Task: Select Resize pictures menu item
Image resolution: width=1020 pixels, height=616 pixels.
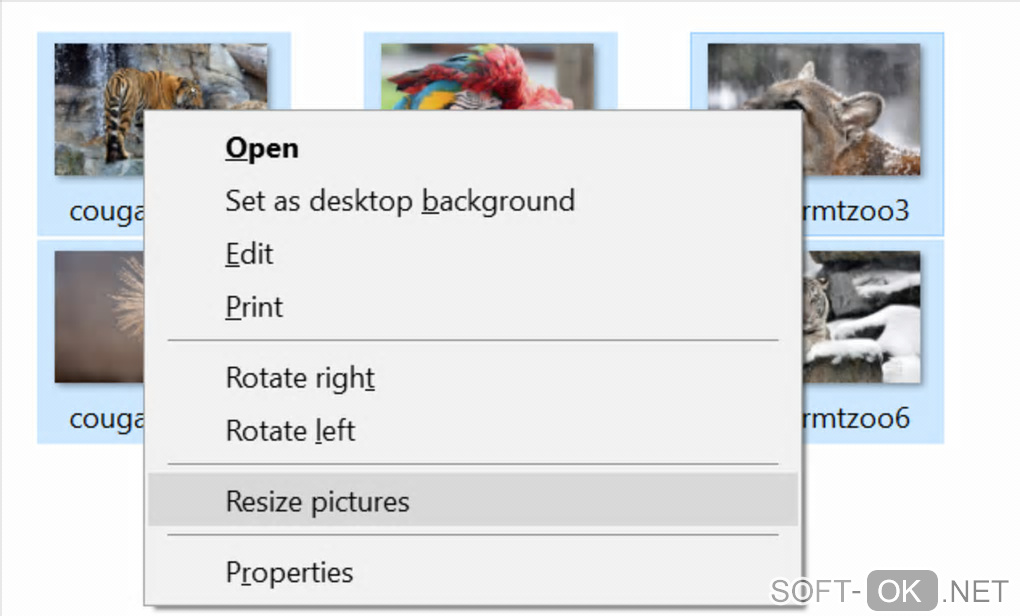Action: click(317, 501)
